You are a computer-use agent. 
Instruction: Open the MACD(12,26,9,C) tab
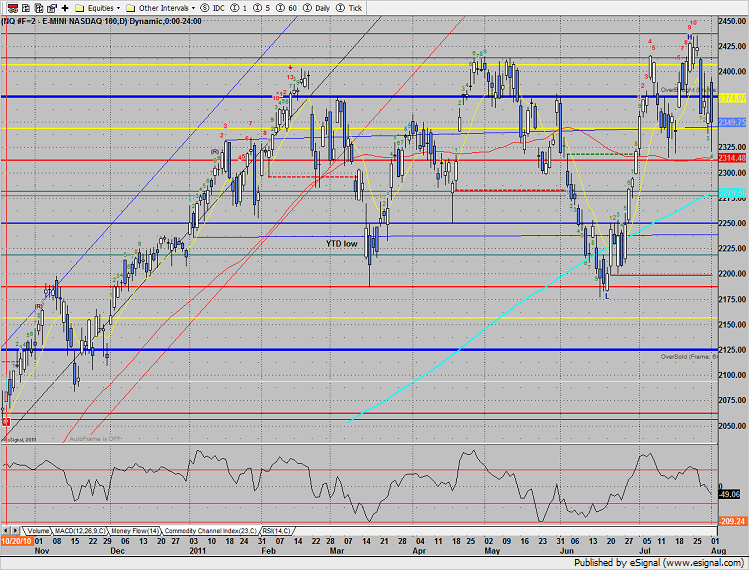[x=80, y=531]
